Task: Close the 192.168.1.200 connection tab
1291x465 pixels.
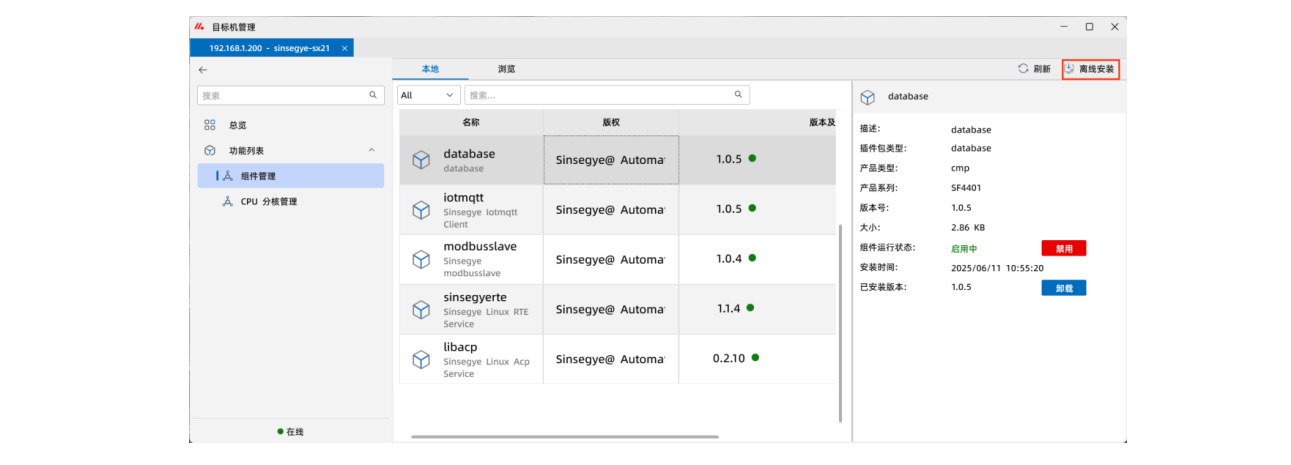Action: pos(345,48)
